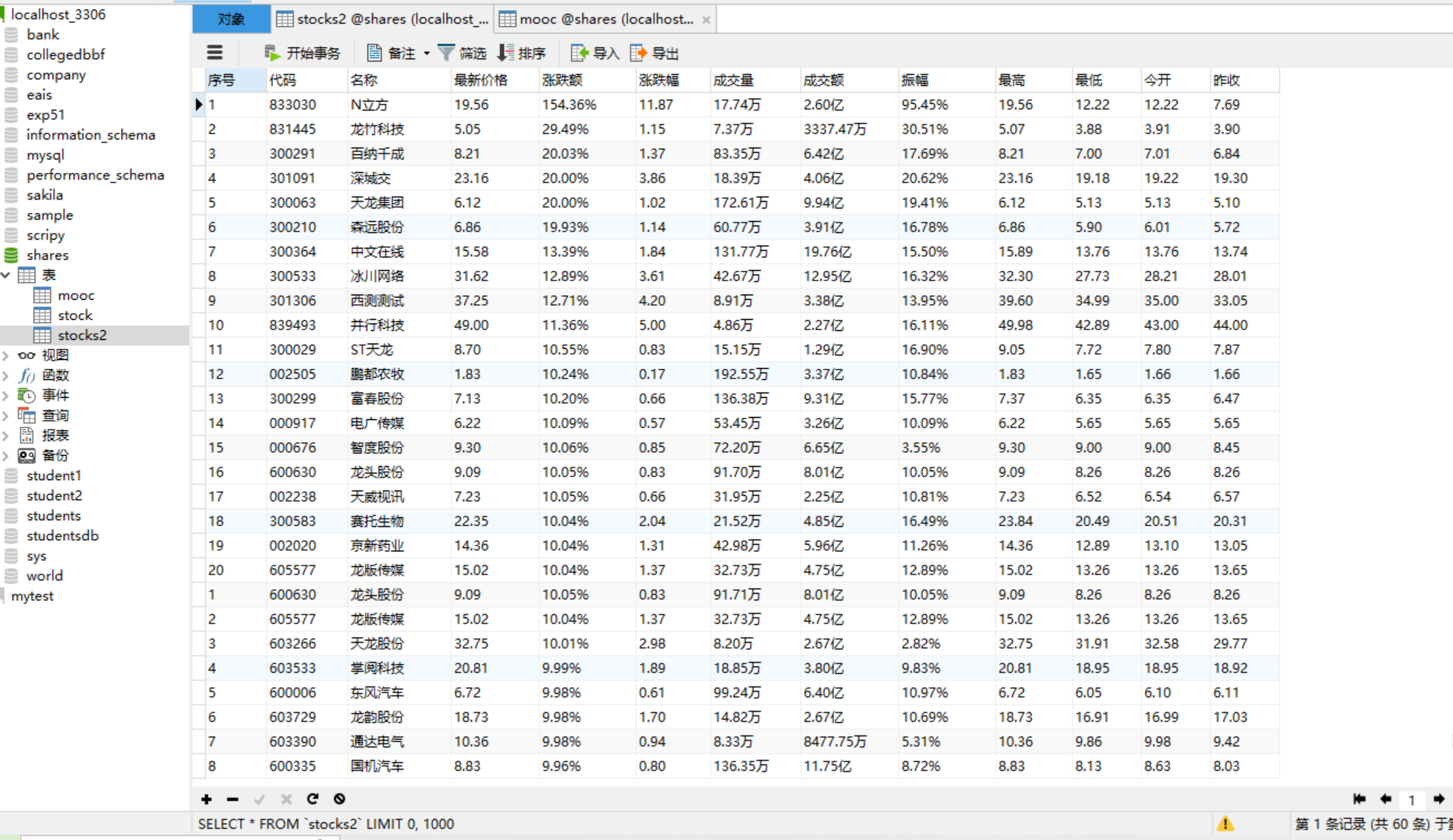The width and height of the screenshot is (1453, 840).
Task: Click the SQL statement in status bar
Action: (x=326, y=824)
